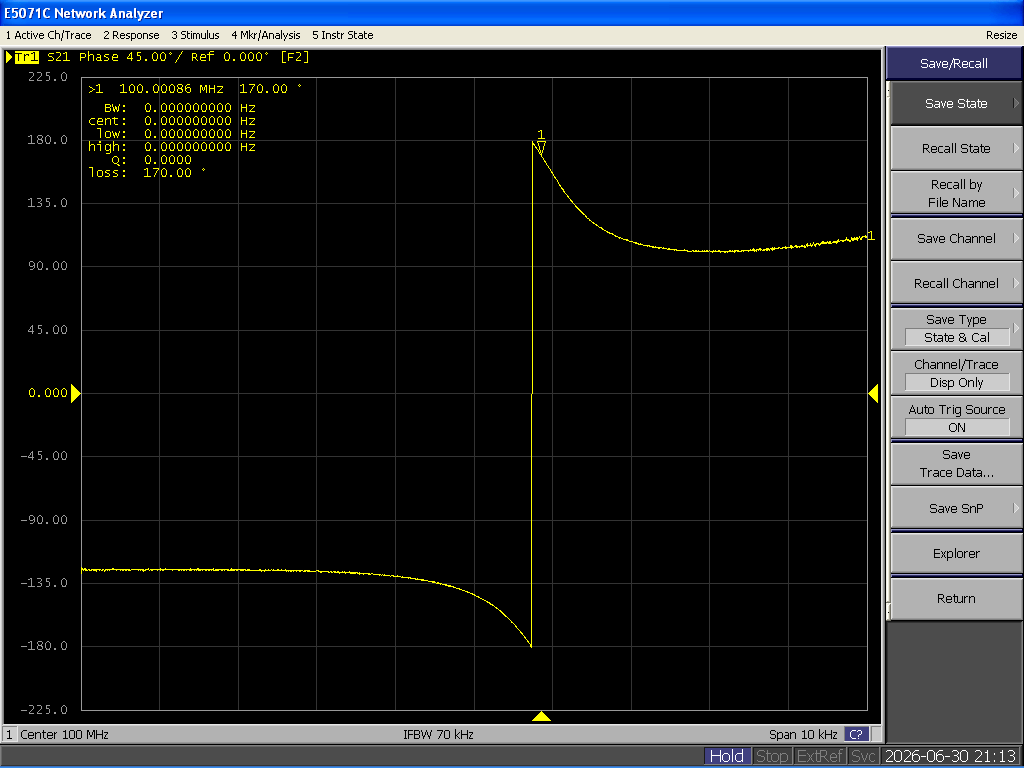Toggle Channel/Trace Disp Only setting
The width and height of the screenshot is (1024, 768).
coord(956,374)
